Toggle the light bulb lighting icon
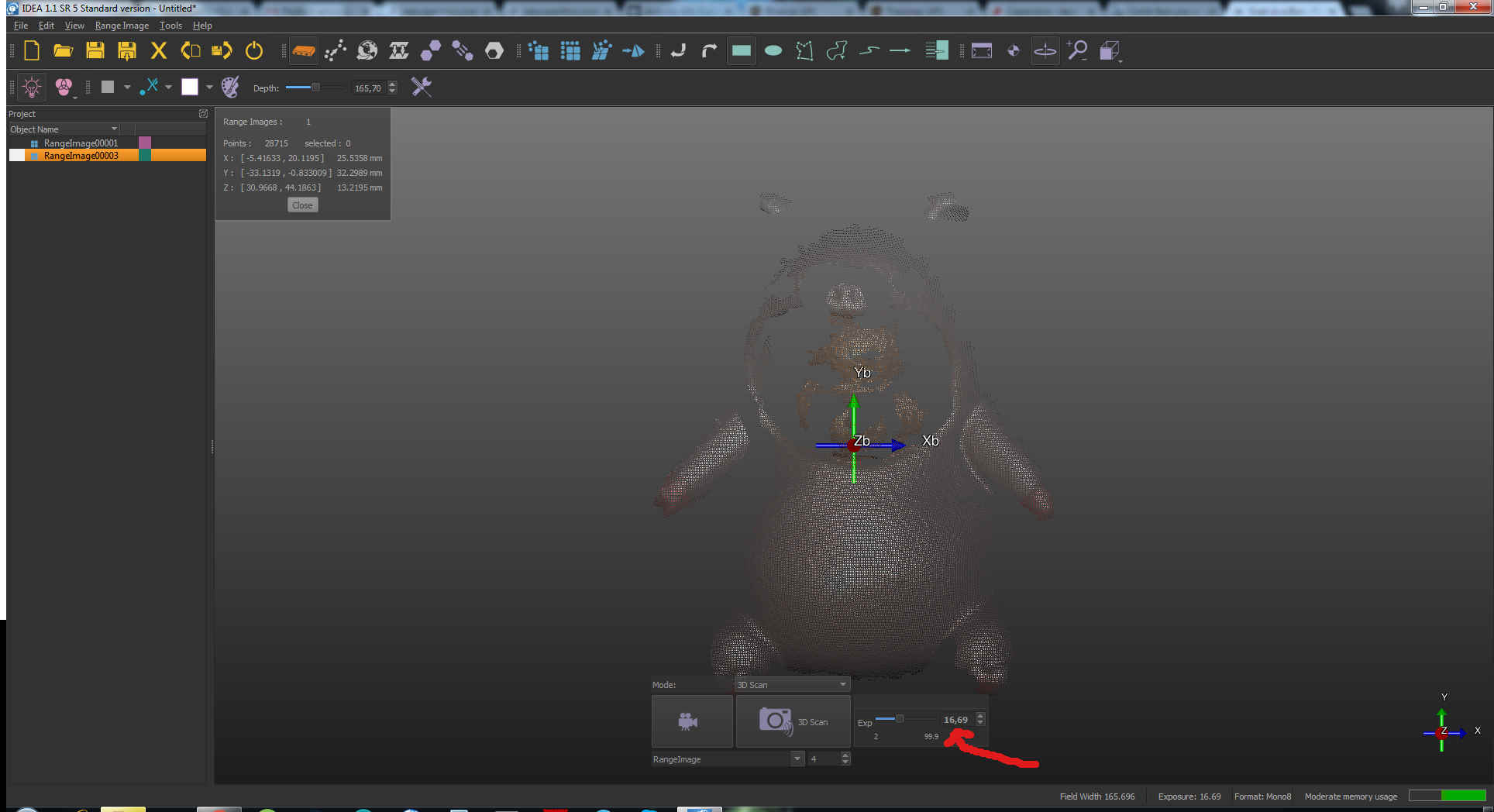 [32, 87]
